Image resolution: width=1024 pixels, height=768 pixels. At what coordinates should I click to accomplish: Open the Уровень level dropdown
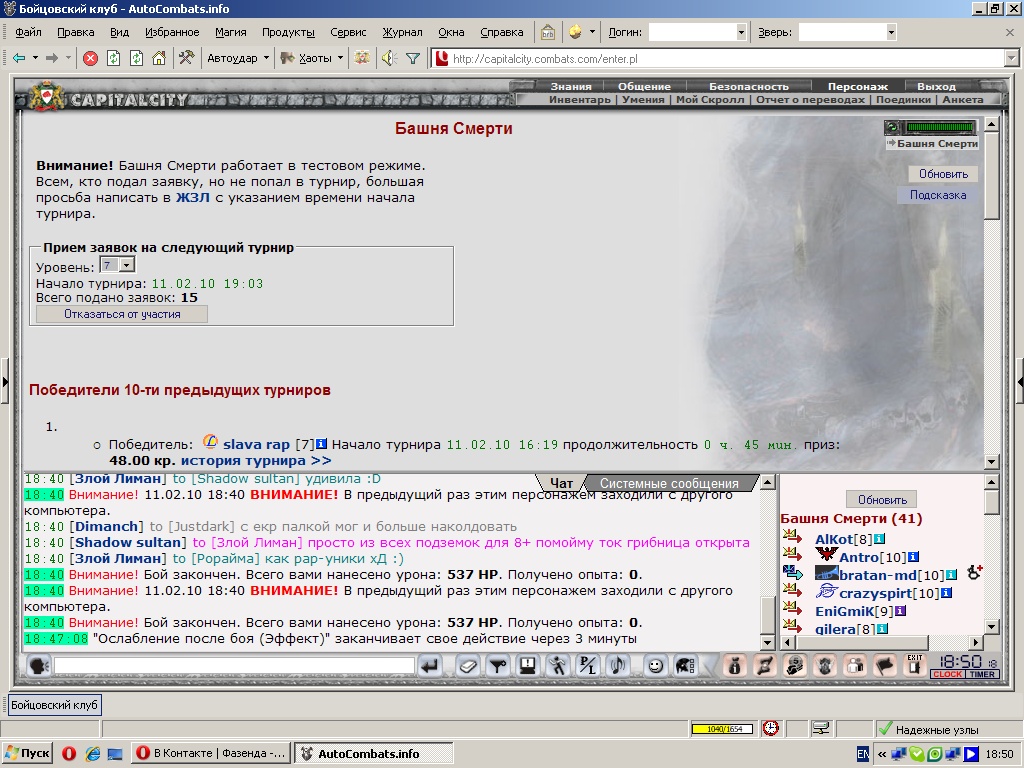127,264
